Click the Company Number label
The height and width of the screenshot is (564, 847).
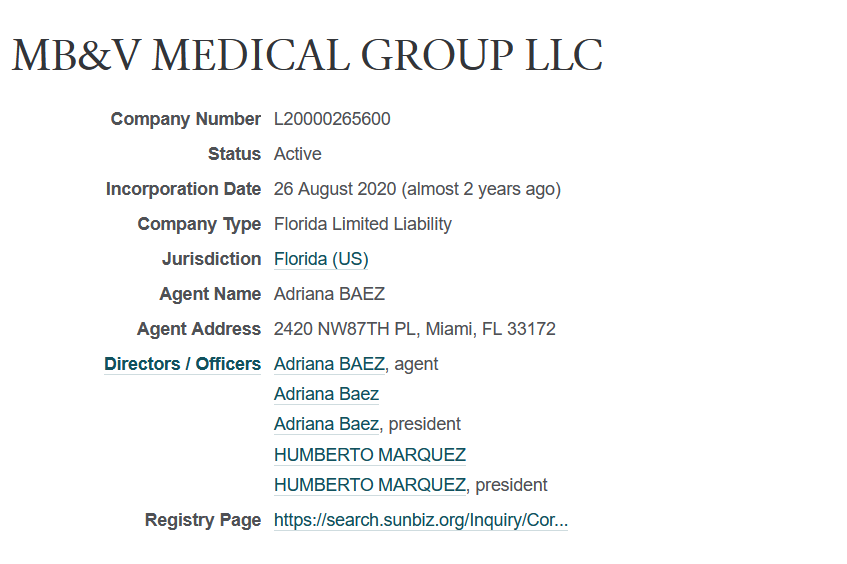(x=186, y=119)
